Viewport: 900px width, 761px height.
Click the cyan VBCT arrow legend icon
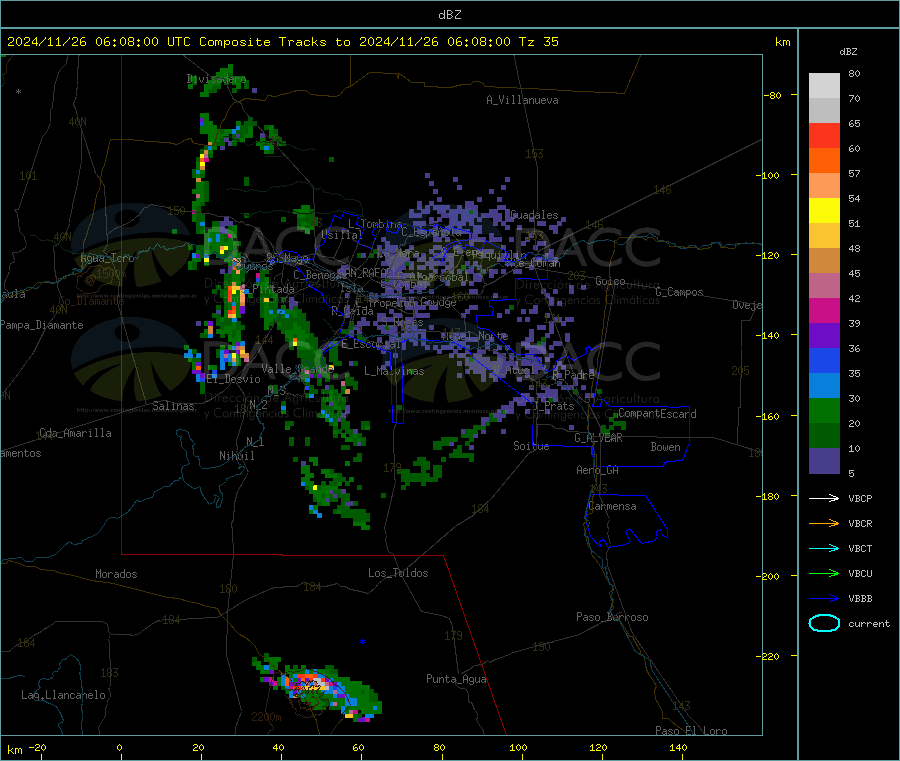(x=824, y=549)
